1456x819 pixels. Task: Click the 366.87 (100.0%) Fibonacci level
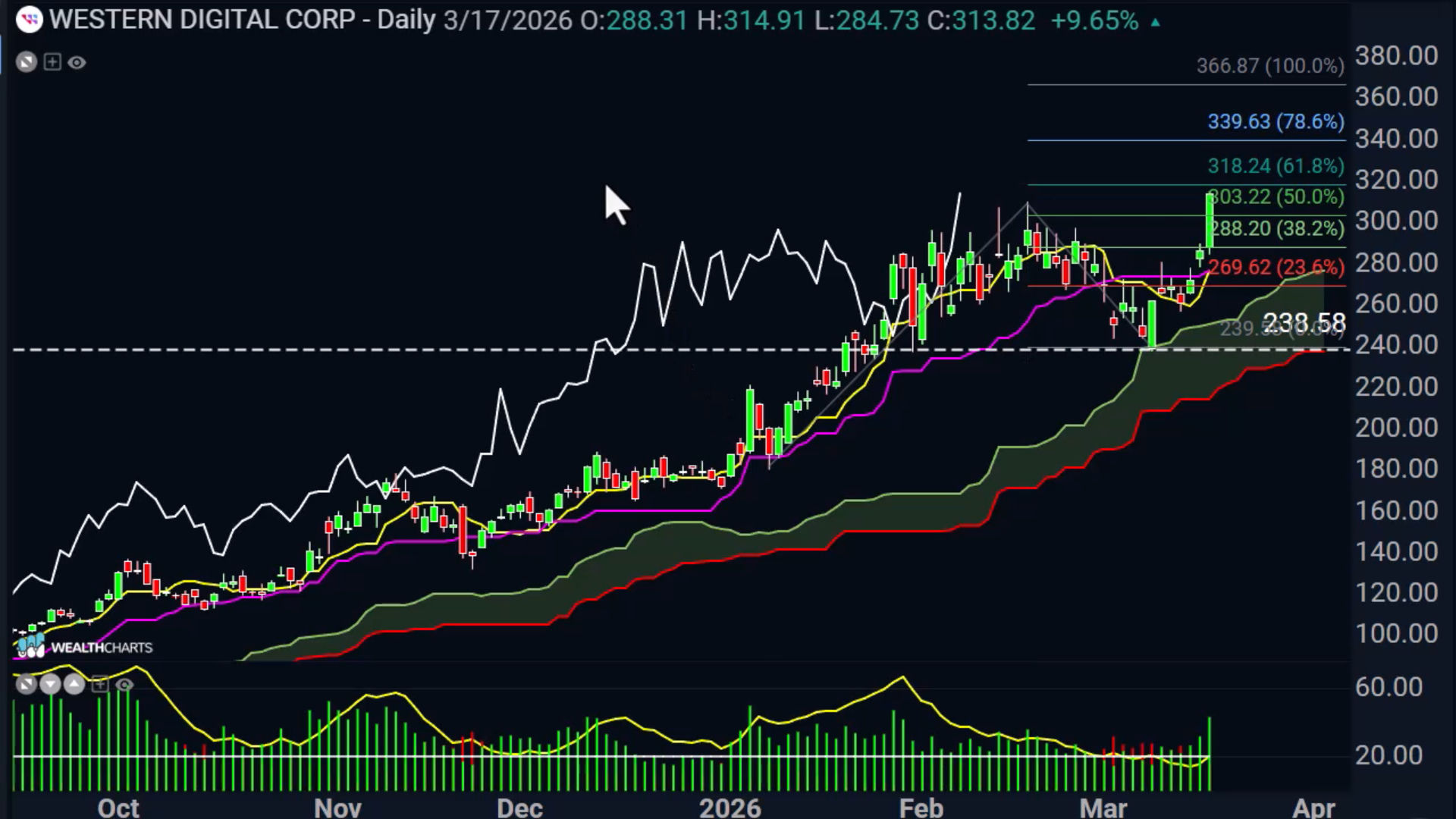pos(1270,66)
